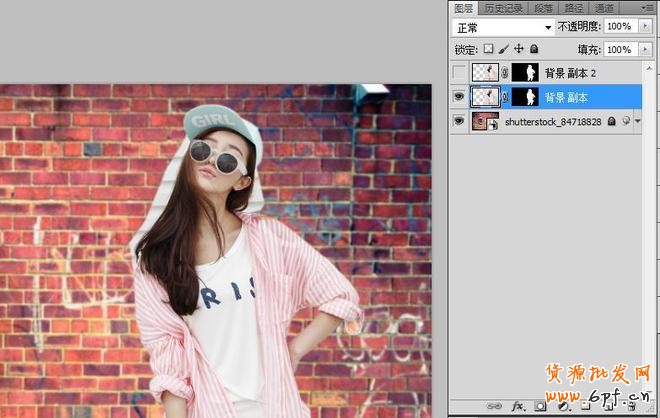Add a layer mask with bottom icon
Viewport: 660px width, 418px height.
tap(540, 406)
